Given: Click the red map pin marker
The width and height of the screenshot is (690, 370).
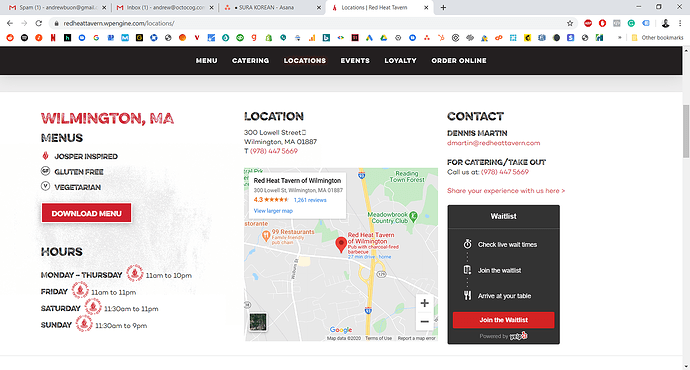Looking at the screenshot, I should click(x=341, y=244).
